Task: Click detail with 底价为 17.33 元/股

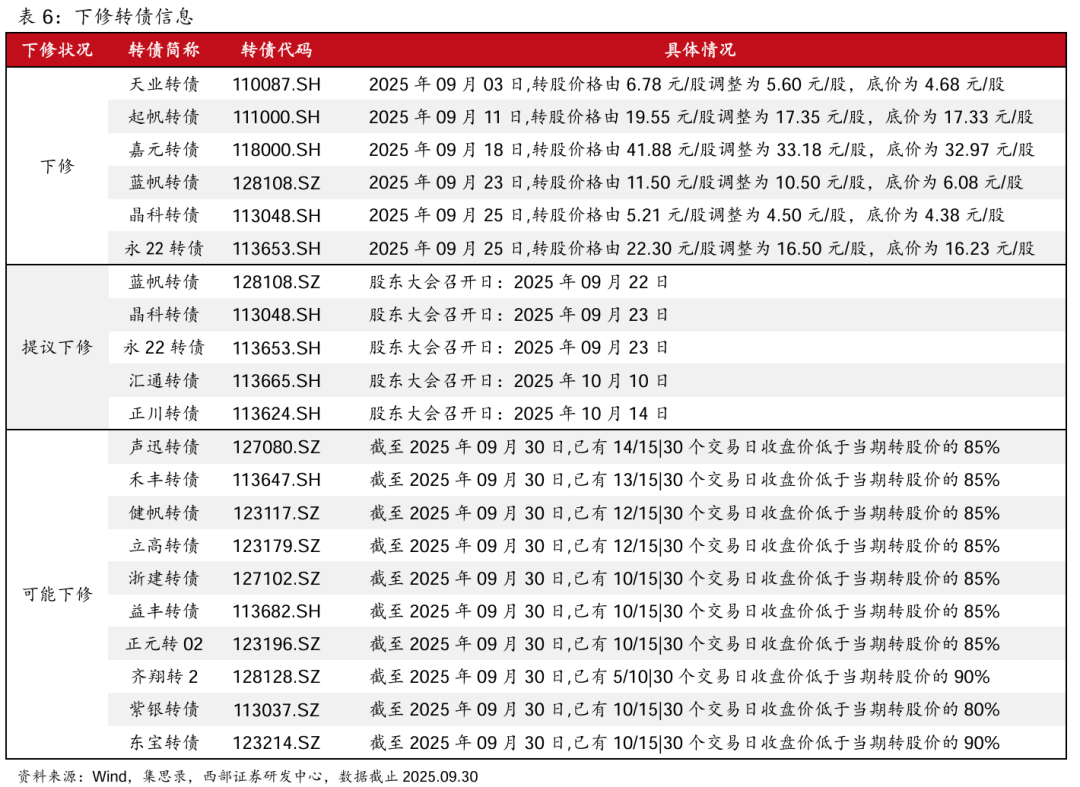Action: tap(701, 117)
